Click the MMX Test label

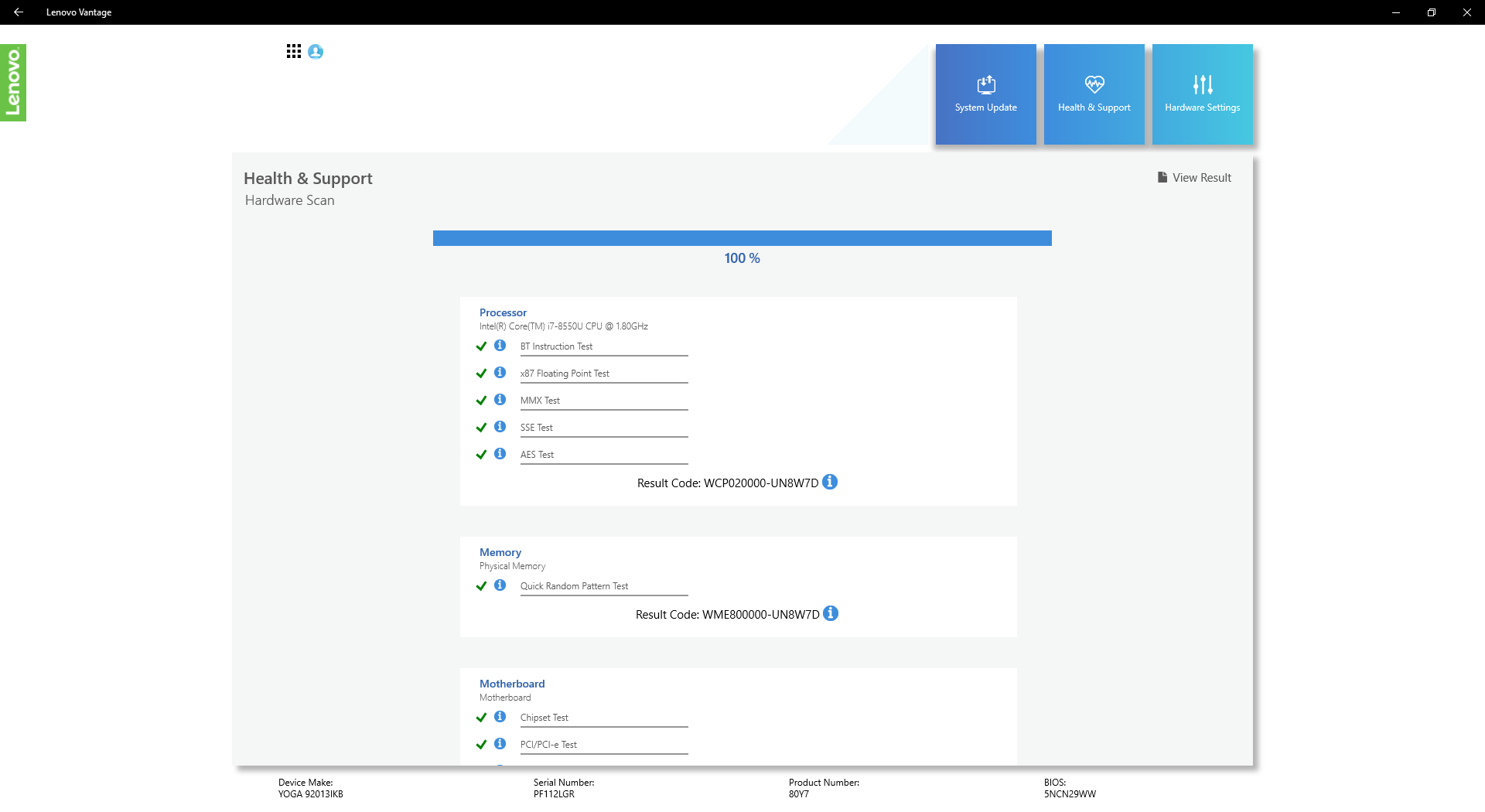click(x=540, y=401)
